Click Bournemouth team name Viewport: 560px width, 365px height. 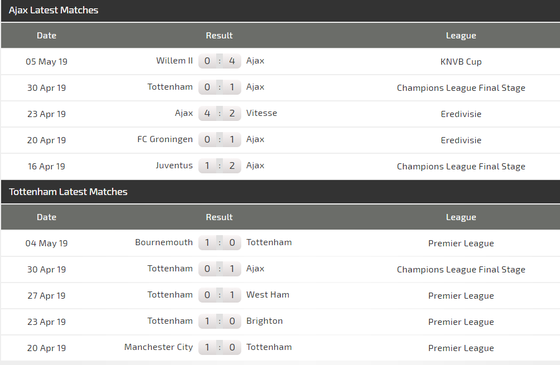(164, 242)
